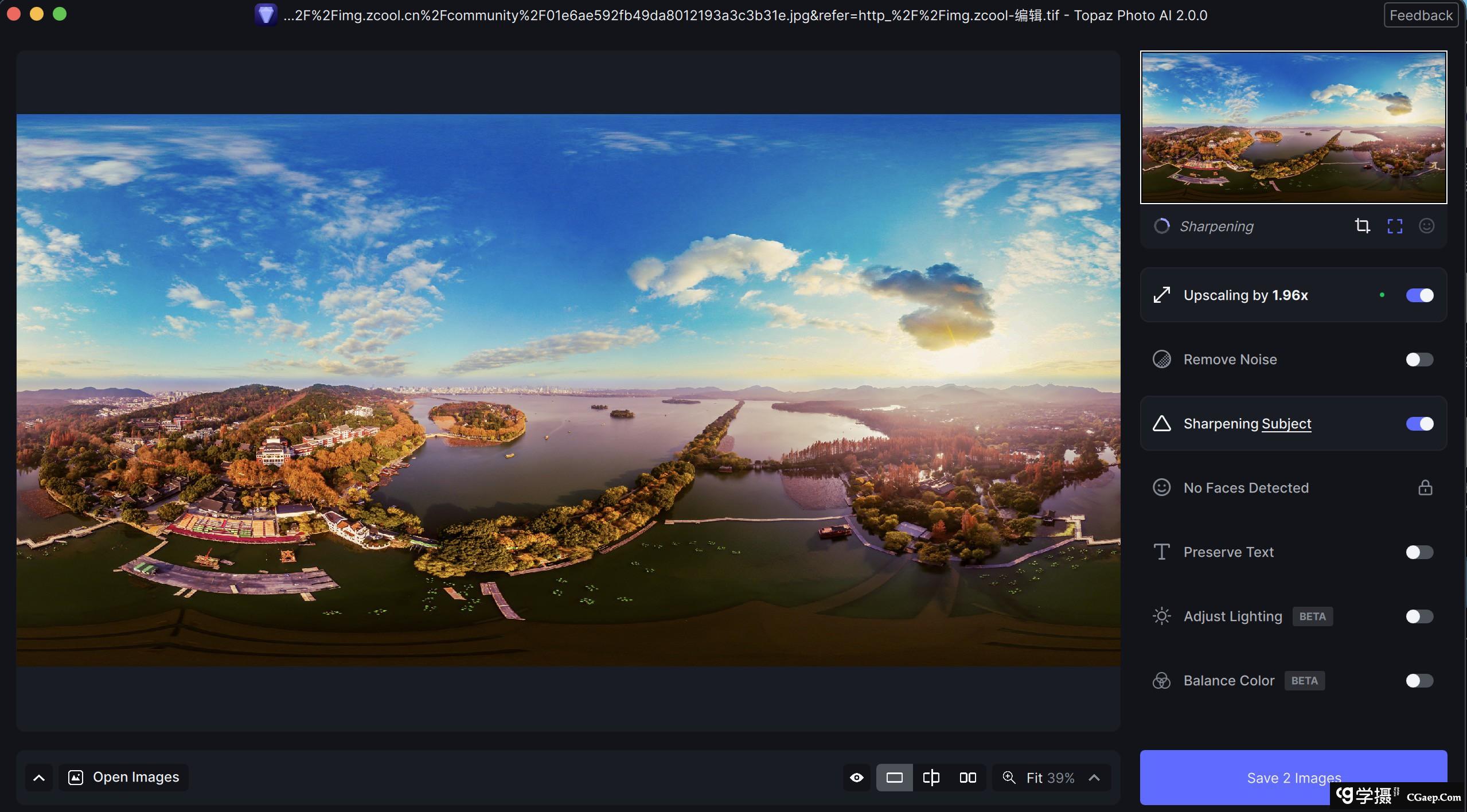
Task: Open the Feedback button
Action: tap(1421, 15)
